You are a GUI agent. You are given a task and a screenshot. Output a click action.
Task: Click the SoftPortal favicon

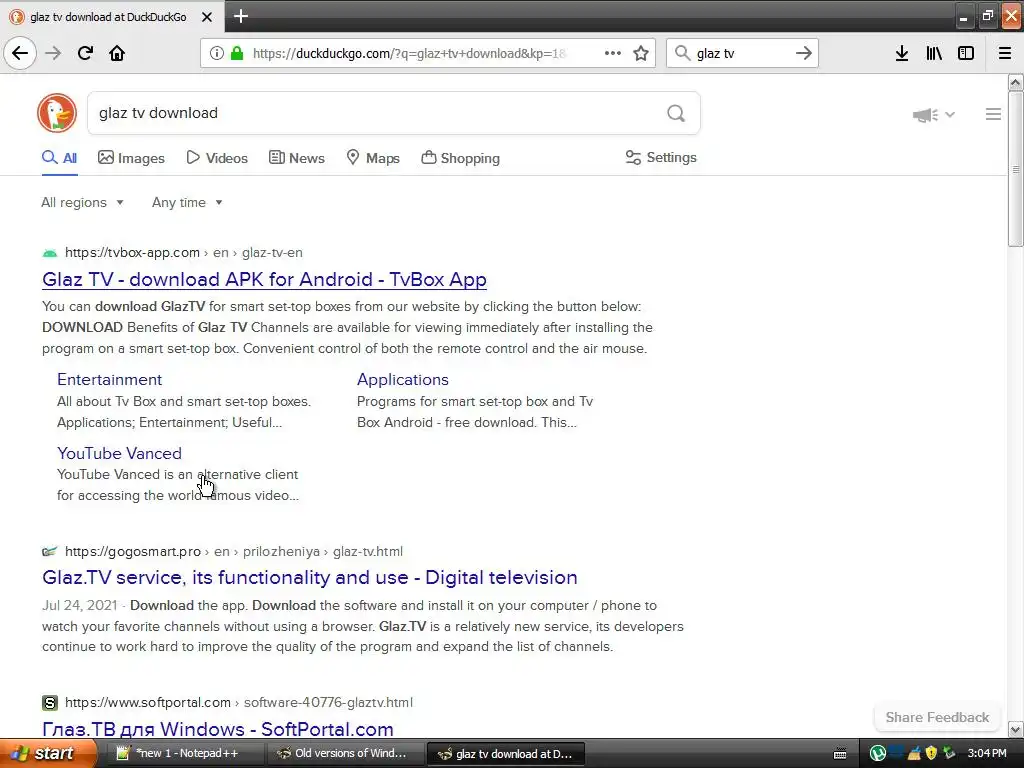tap(50, 703)
